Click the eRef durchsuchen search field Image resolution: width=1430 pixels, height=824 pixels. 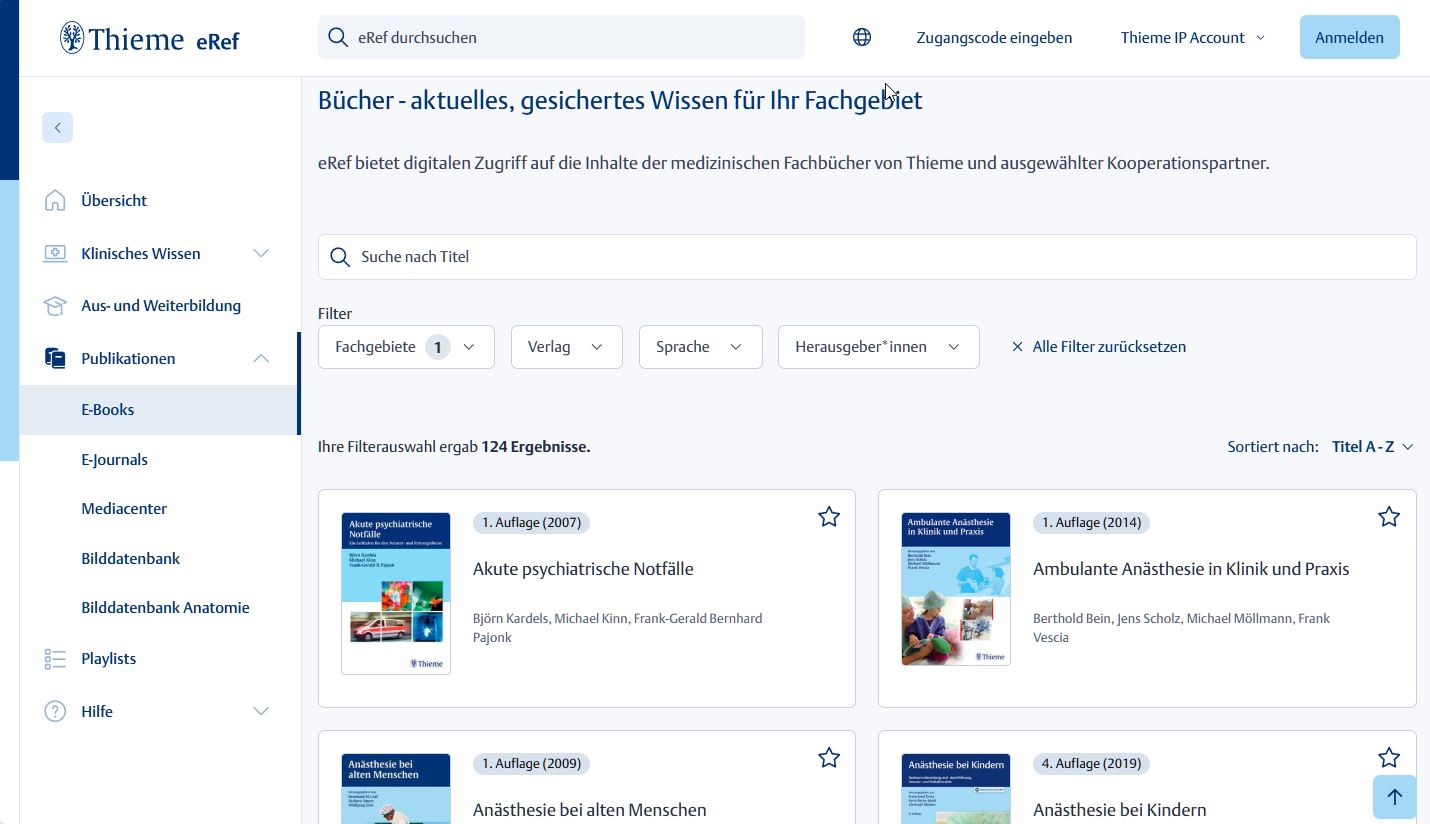pyautogui.click(x=561, y=38)
